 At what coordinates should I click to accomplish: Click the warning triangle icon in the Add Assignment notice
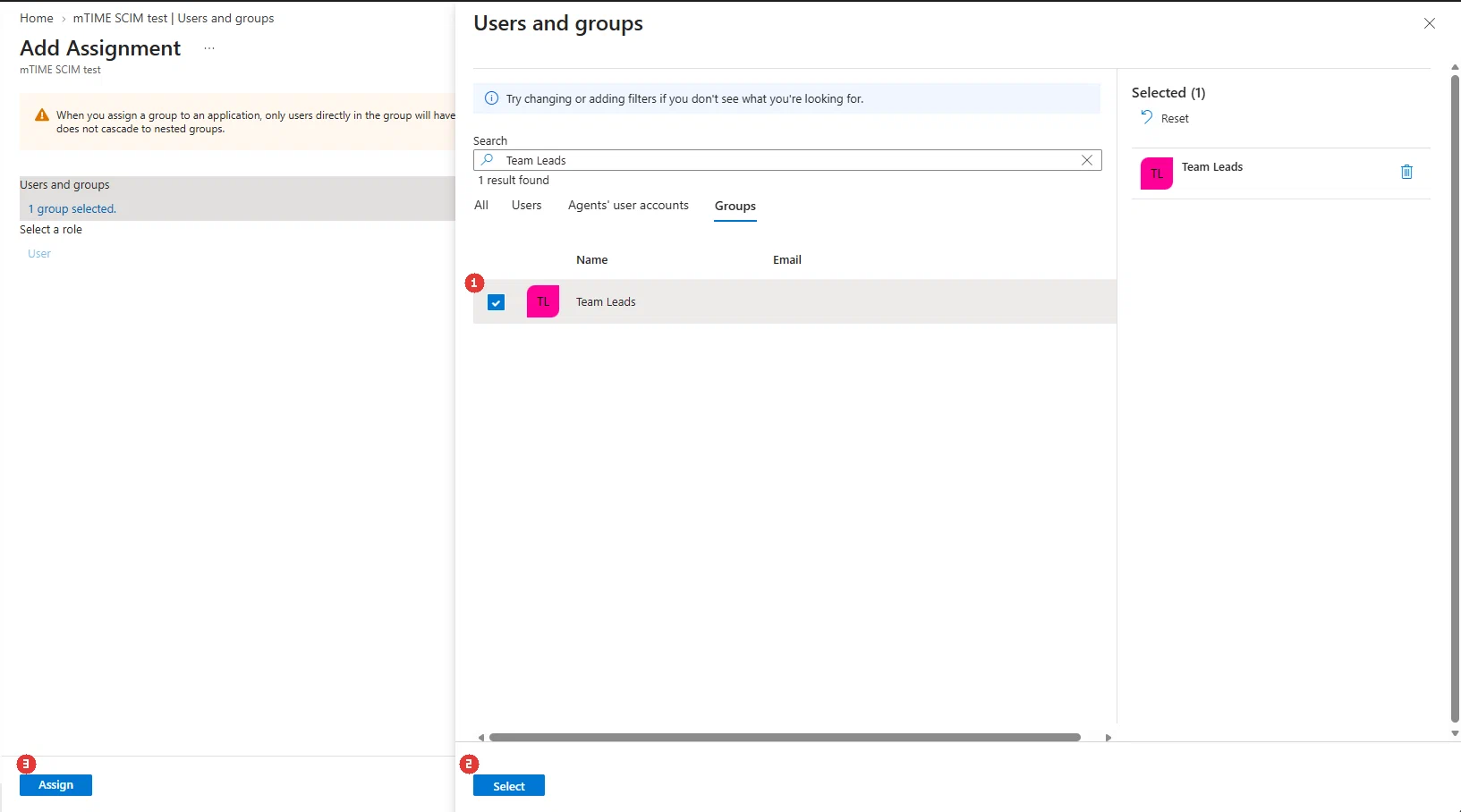(42, 115)
